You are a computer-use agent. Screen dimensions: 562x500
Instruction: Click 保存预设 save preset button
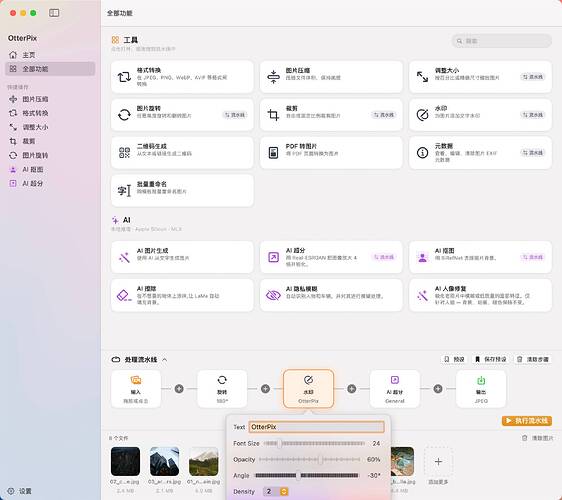click(x=491, y=359)
